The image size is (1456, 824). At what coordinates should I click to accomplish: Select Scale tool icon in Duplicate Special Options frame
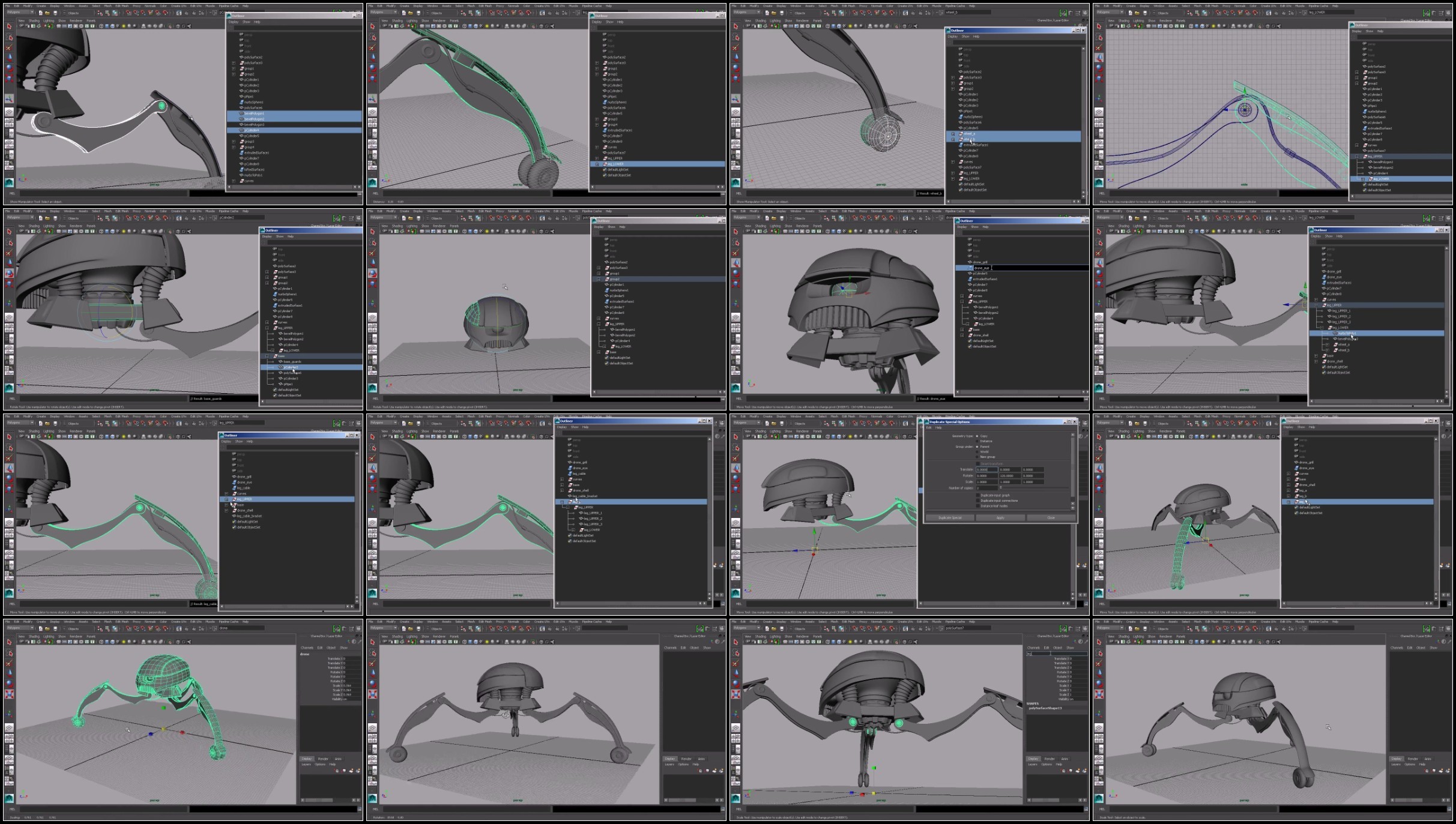[736, 489]
